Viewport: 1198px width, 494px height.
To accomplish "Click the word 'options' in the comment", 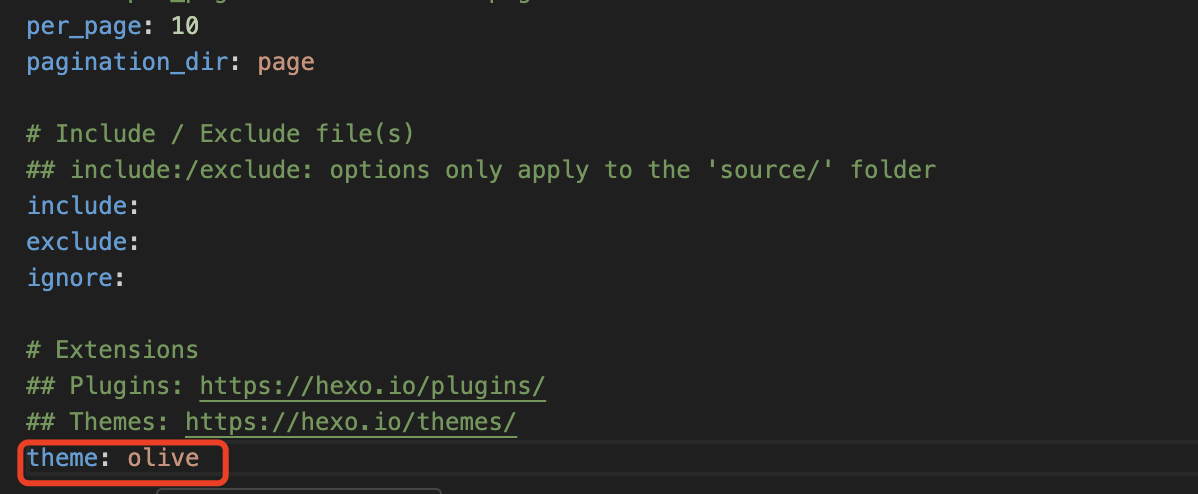I will point(379,170).
